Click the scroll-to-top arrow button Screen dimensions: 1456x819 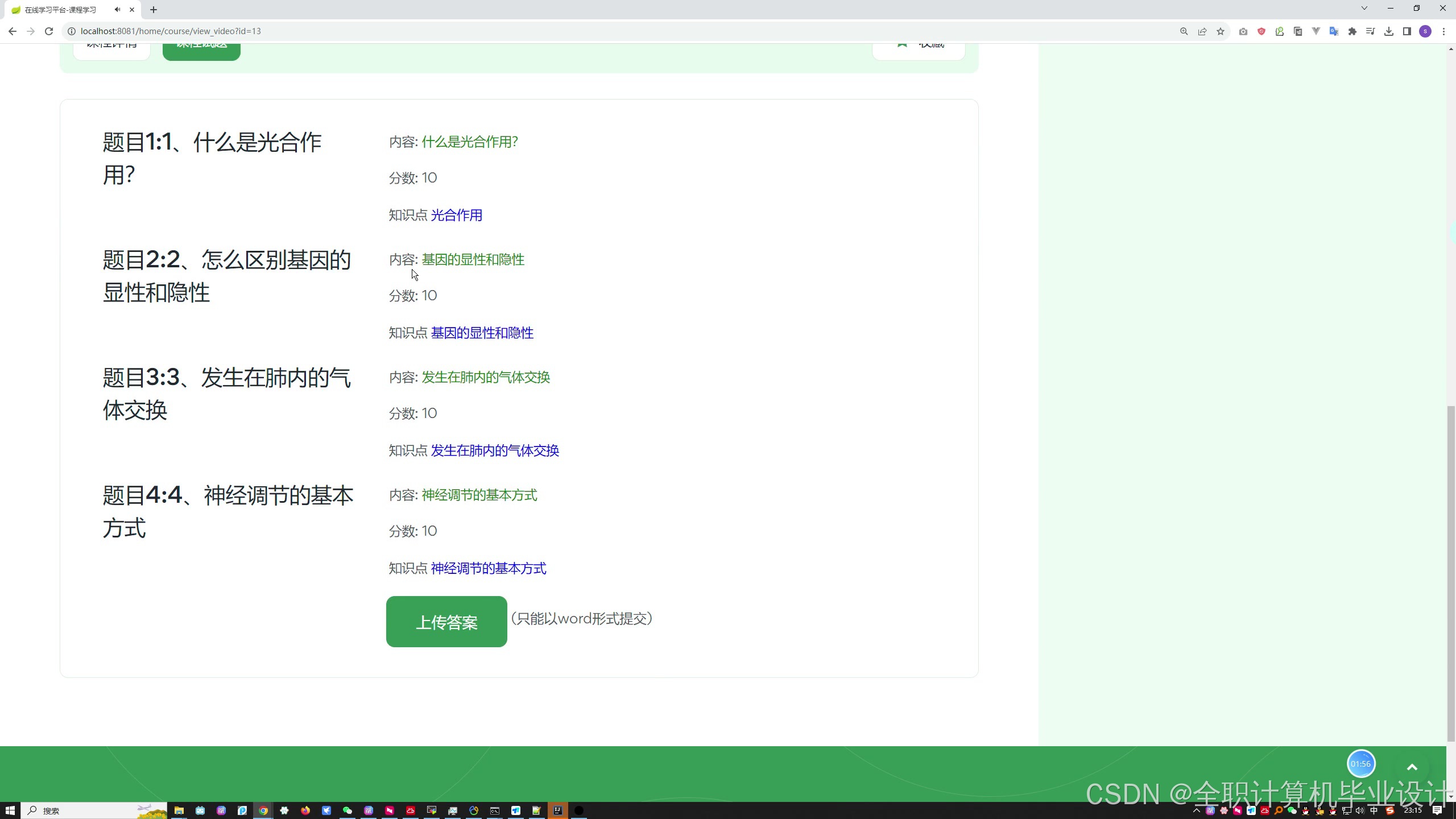tap(1412, 767)
